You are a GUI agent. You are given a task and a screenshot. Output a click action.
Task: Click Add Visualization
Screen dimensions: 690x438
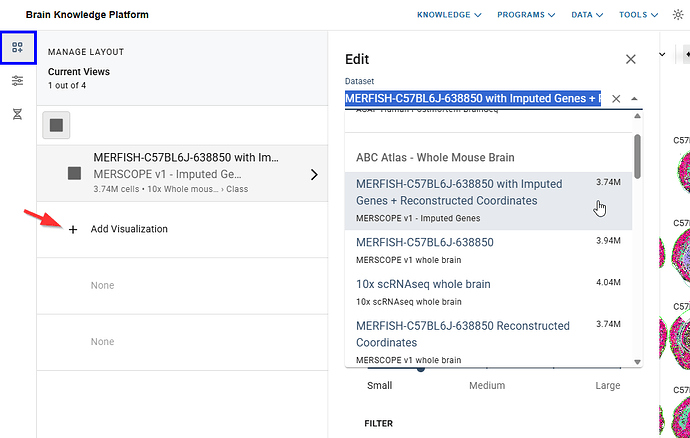pyautogui.click(x=128, y=229)
